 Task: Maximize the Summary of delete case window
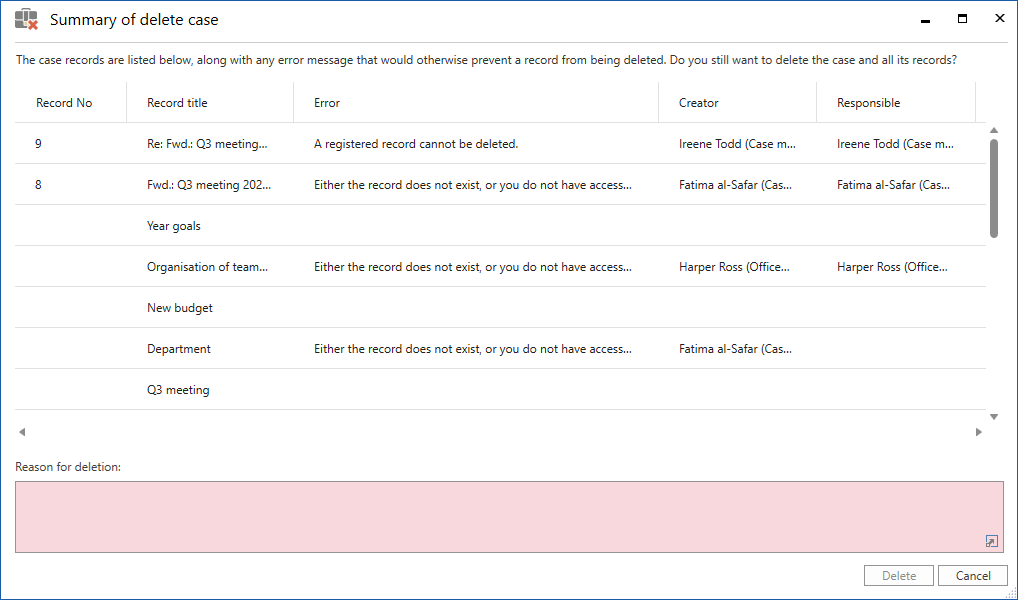pos(962,19)
